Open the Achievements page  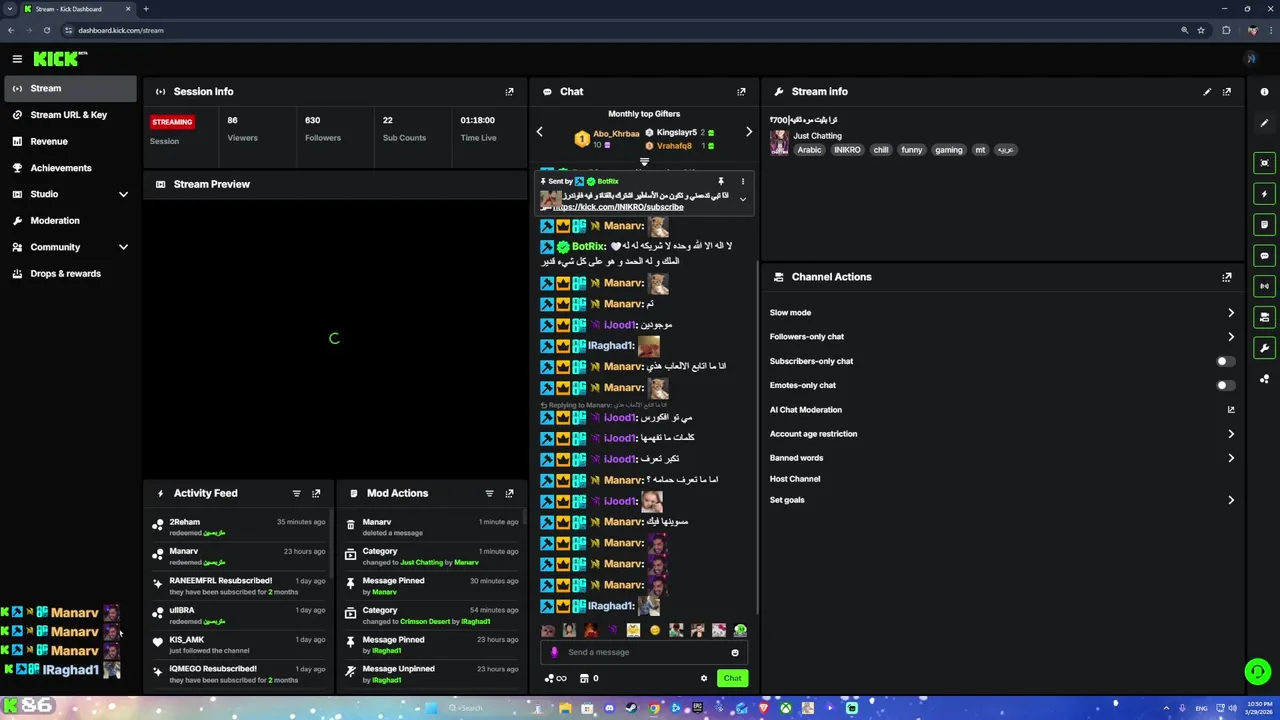pos(69,168)
